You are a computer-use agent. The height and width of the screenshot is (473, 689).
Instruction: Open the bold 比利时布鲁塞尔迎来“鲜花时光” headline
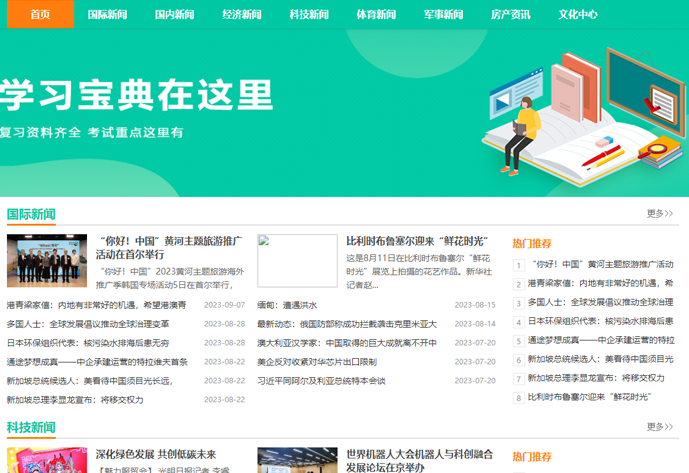coord(416,241)
